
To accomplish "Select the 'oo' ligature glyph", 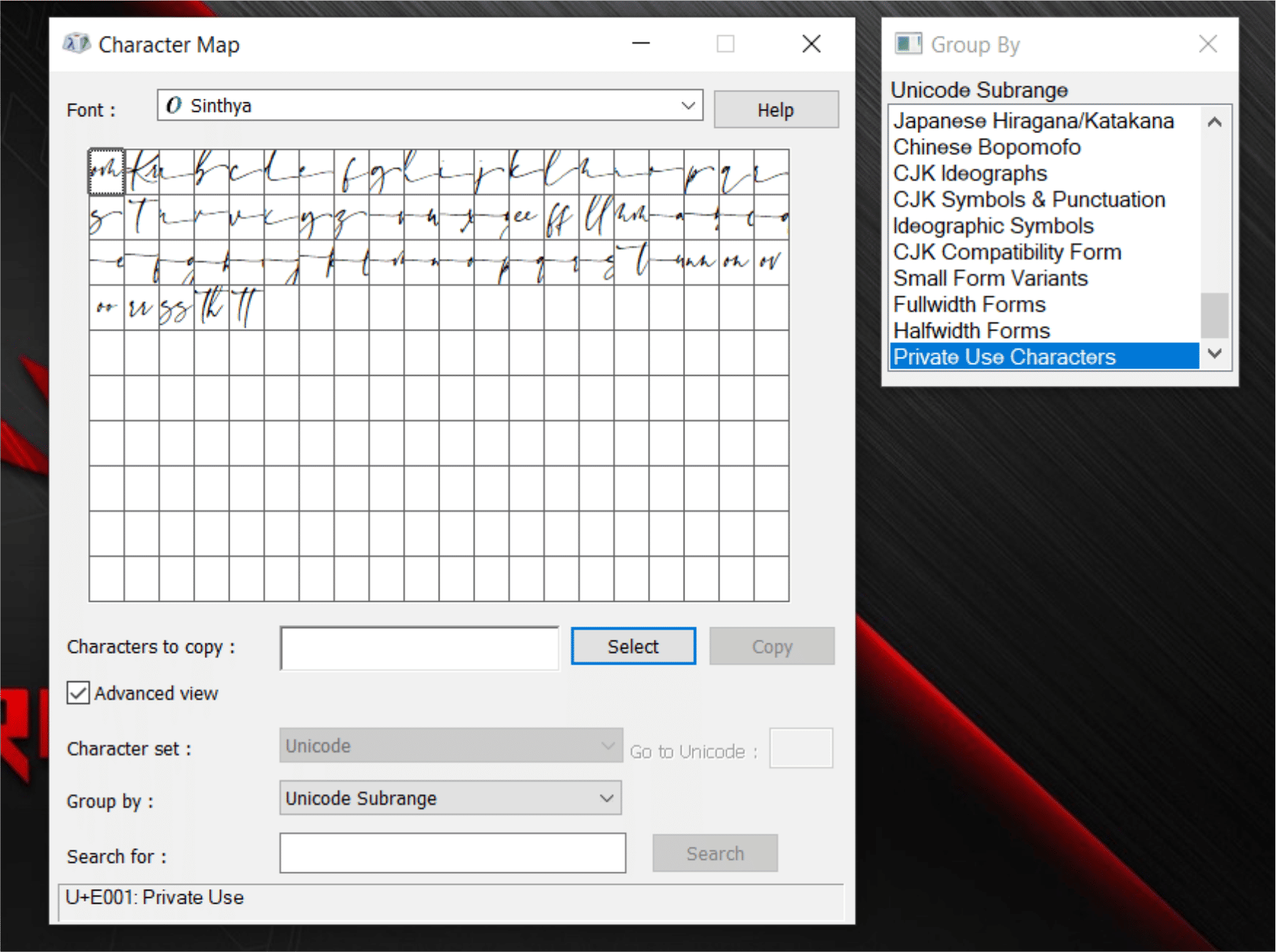I will click(x=107, y=309).
